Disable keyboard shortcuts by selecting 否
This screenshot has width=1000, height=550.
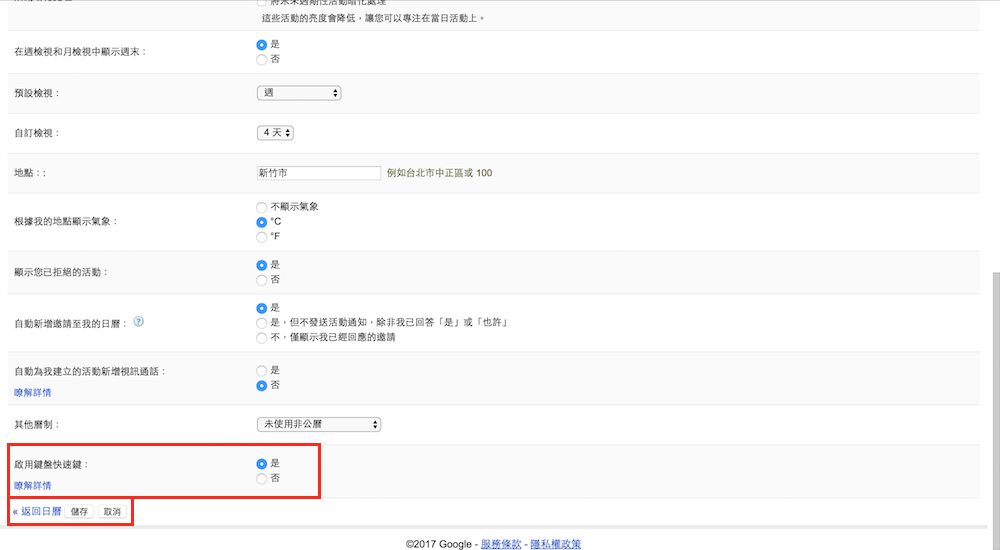pyautogui.click(x=262, y=479)
